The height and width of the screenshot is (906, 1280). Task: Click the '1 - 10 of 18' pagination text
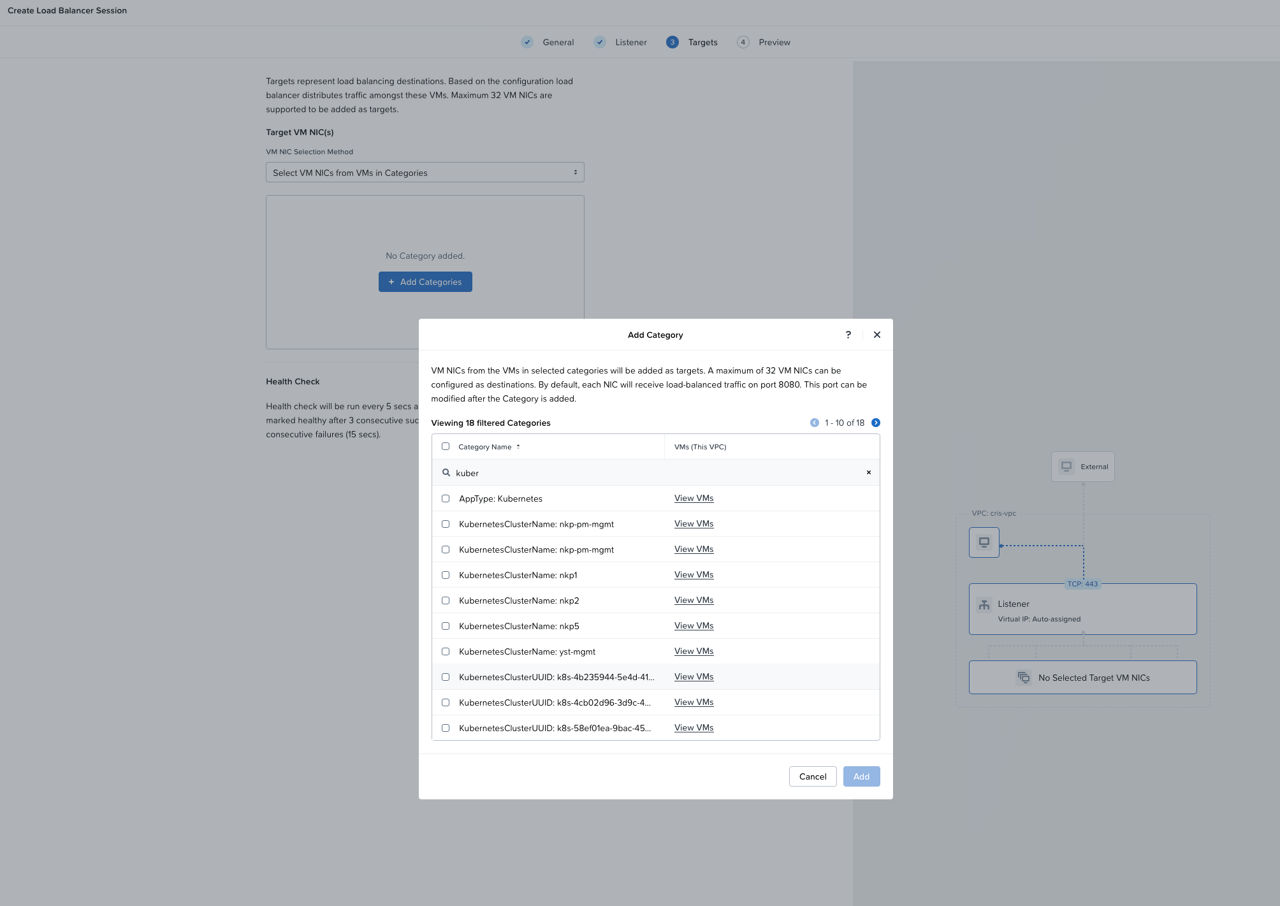click(x=845, y=423)
